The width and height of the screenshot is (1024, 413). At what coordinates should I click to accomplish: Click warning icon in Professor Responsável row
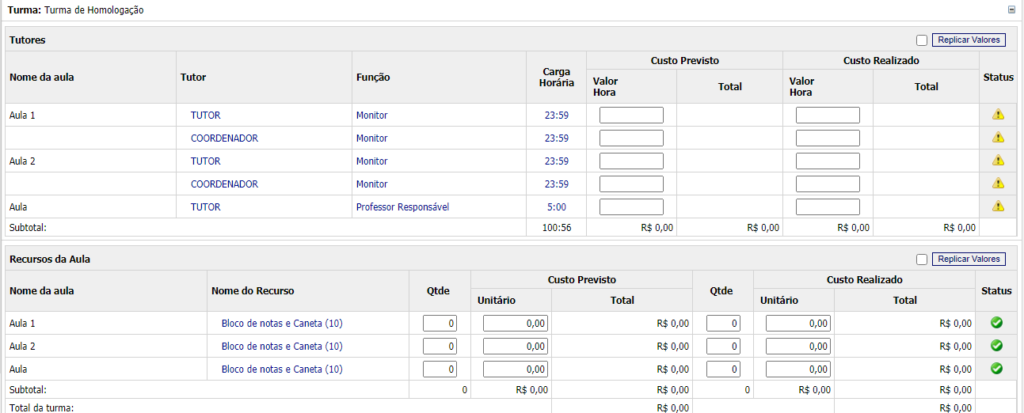click(x=997, y=207)
